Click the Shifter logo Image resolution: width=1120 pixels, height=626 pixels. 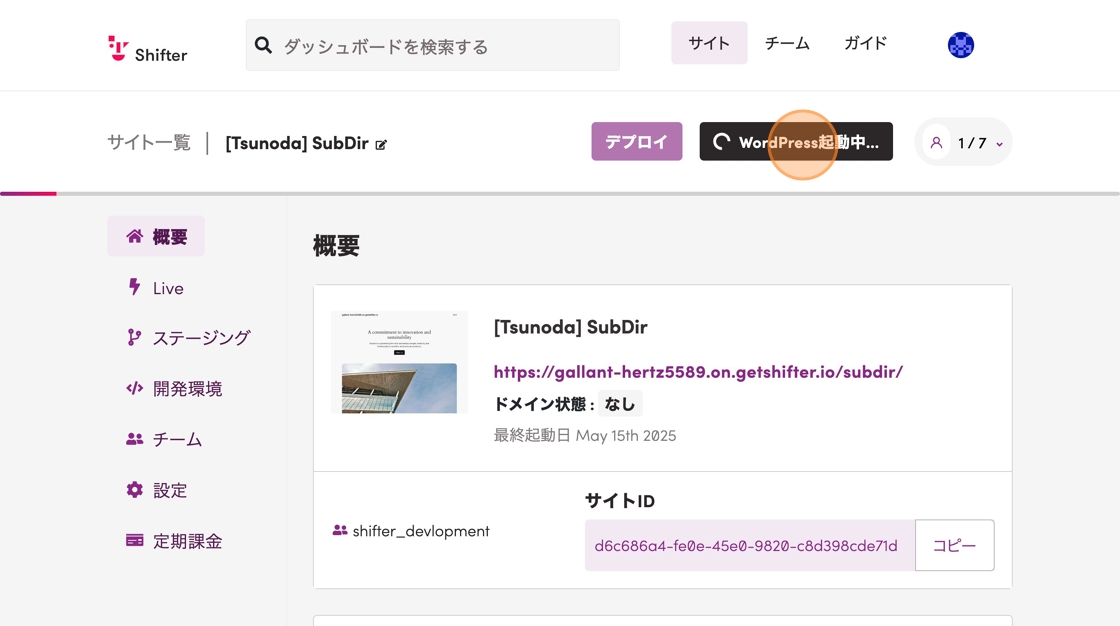tap(147, 49)
